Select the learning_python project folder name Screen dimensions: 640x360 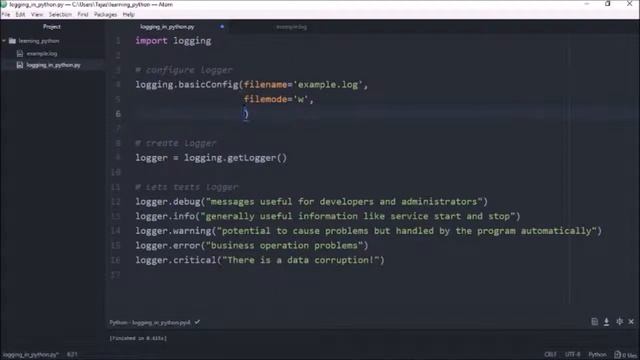(x=39, y=41)
